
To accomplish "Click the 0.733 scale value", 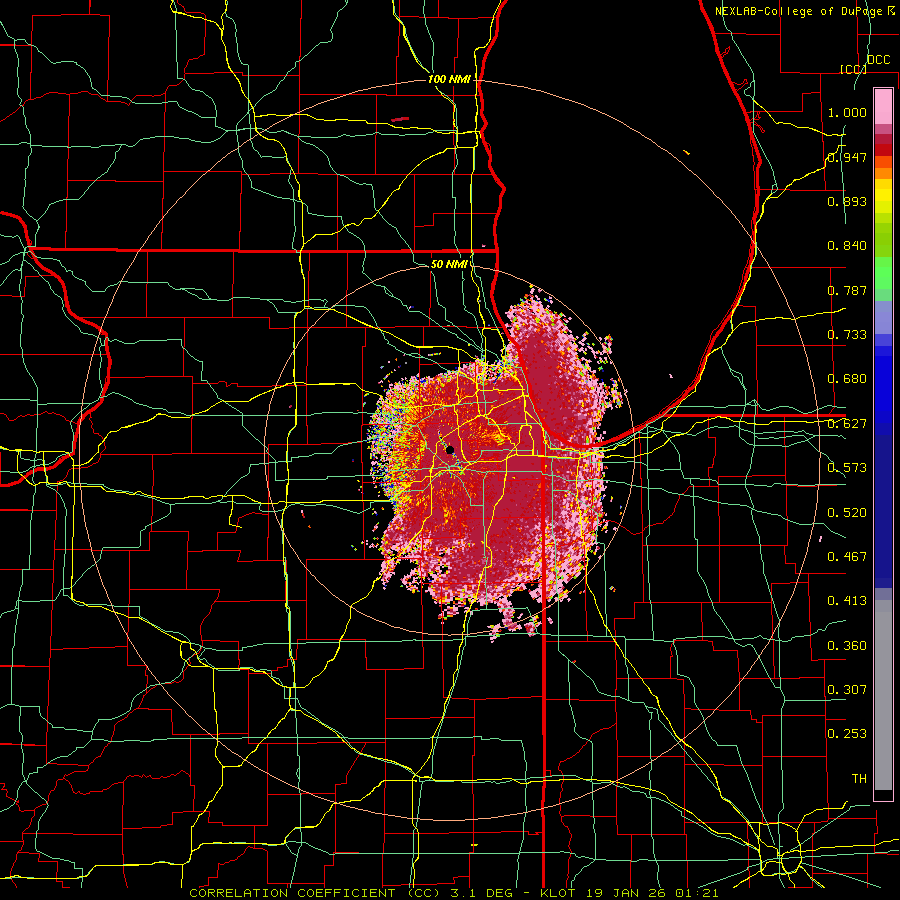I will click(x=847, y=335).
